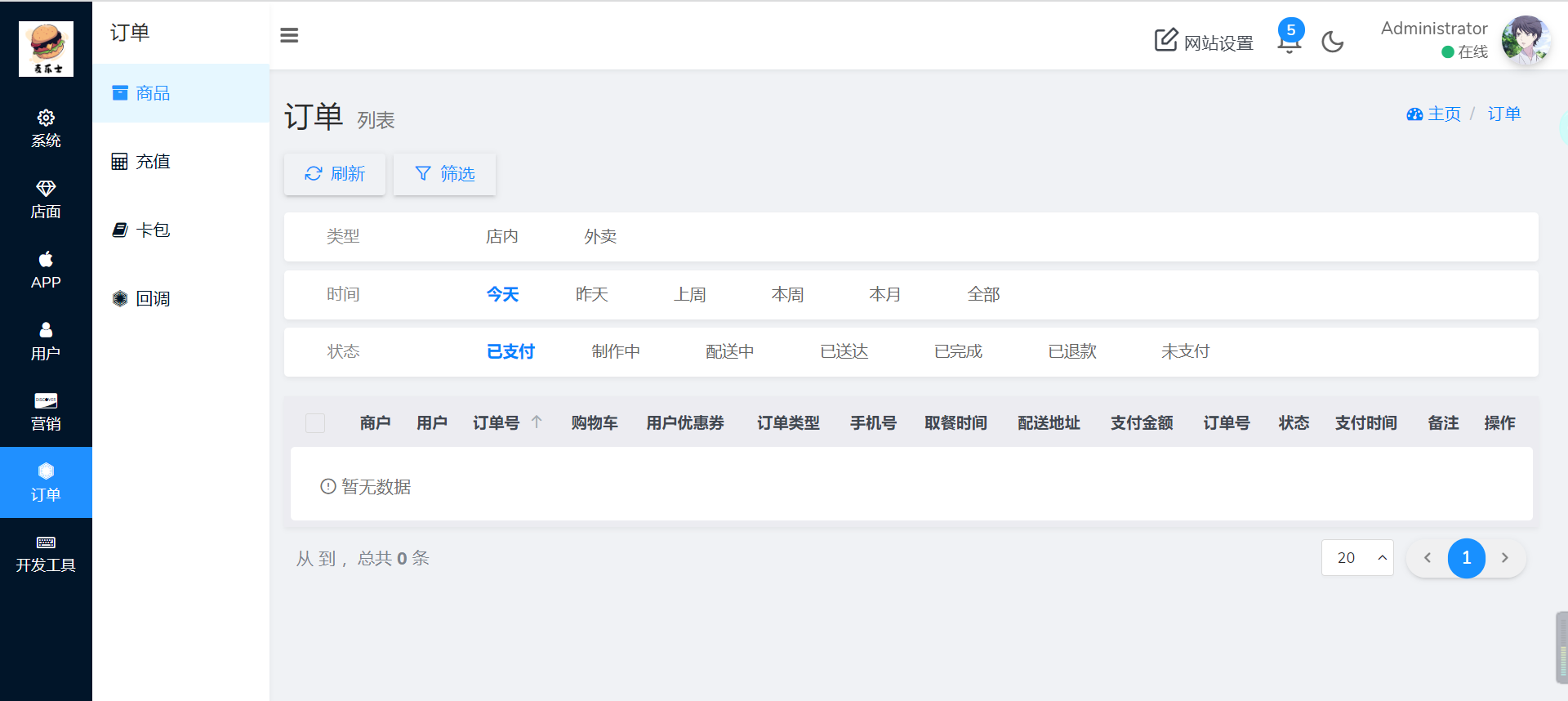Select page 1 in pagination
The width and height of the screenshot is (1568, 701).
point(1467,558)
